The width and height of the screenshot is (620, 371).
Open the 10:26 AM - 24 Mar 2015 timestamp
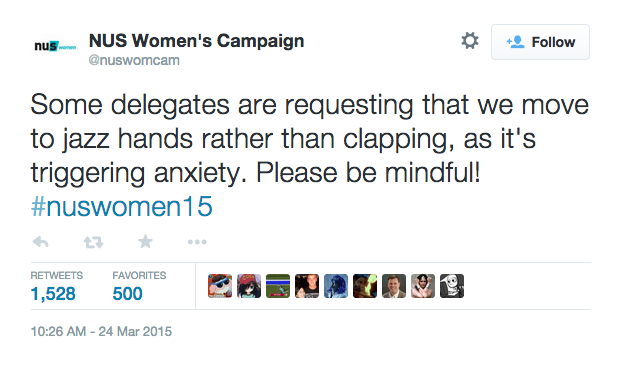101,331
